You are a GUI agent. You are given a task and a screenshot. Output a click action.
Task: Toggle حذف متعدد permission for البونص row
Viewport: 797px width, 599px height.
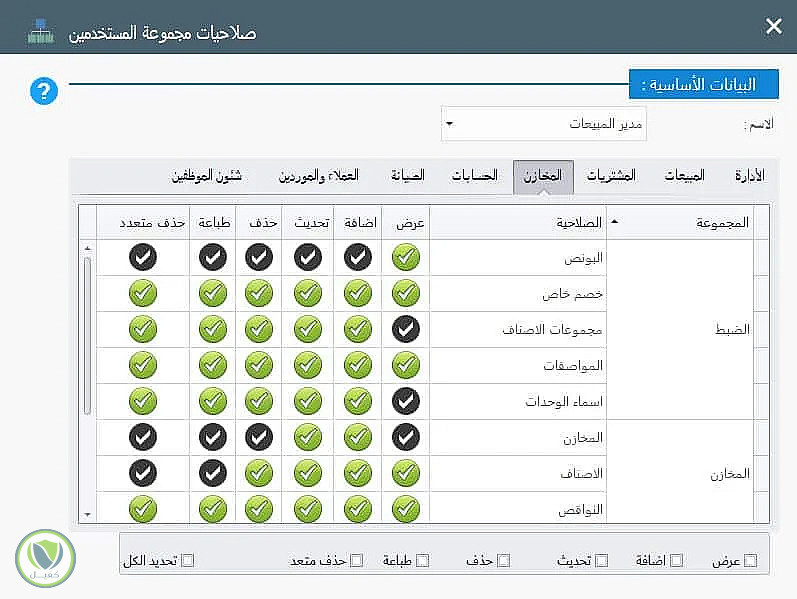pyautogui.click(x=143, y=257)
